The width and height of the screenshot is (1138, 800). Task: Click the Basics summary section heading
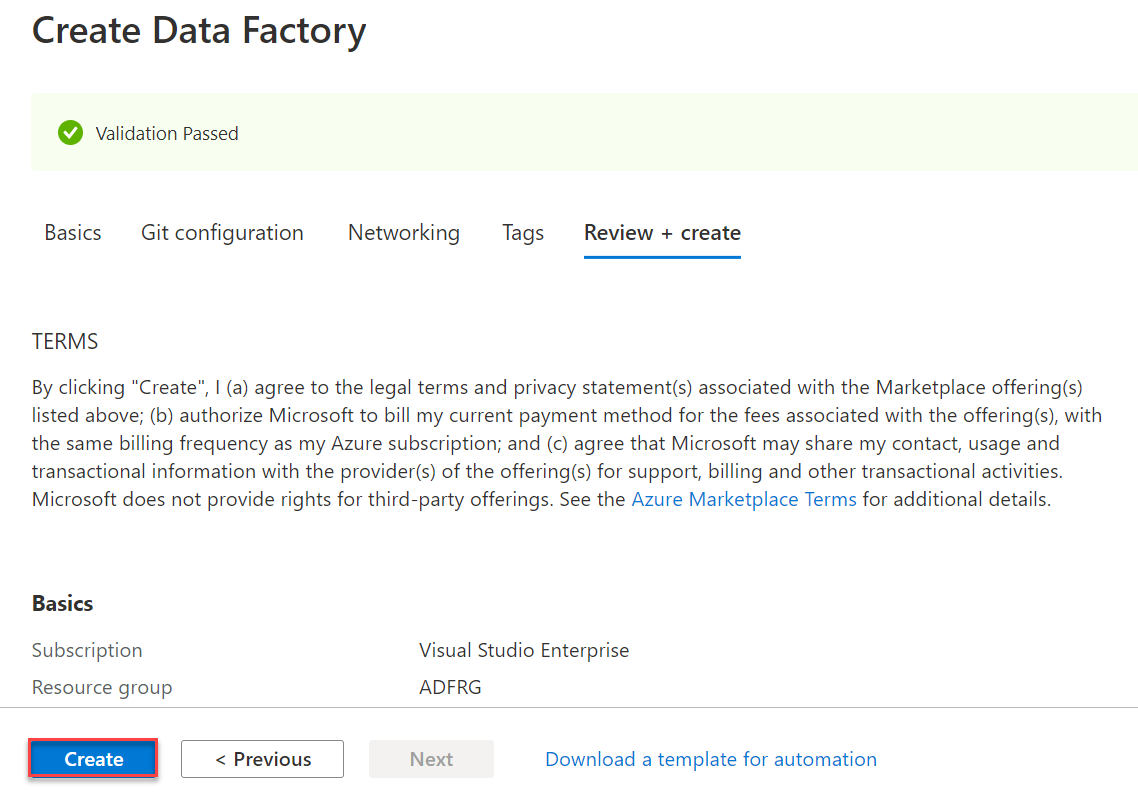tap(63, 603)
